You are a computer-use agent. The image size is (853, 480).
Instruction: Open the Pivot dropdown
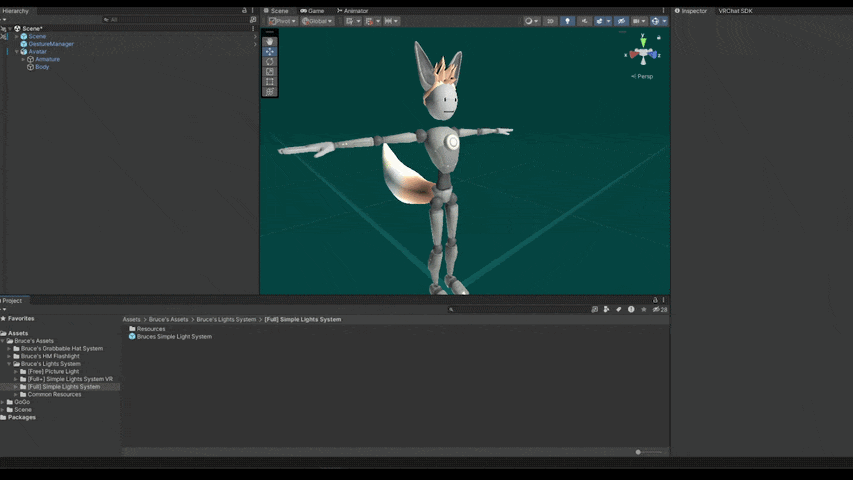(282, 21)
